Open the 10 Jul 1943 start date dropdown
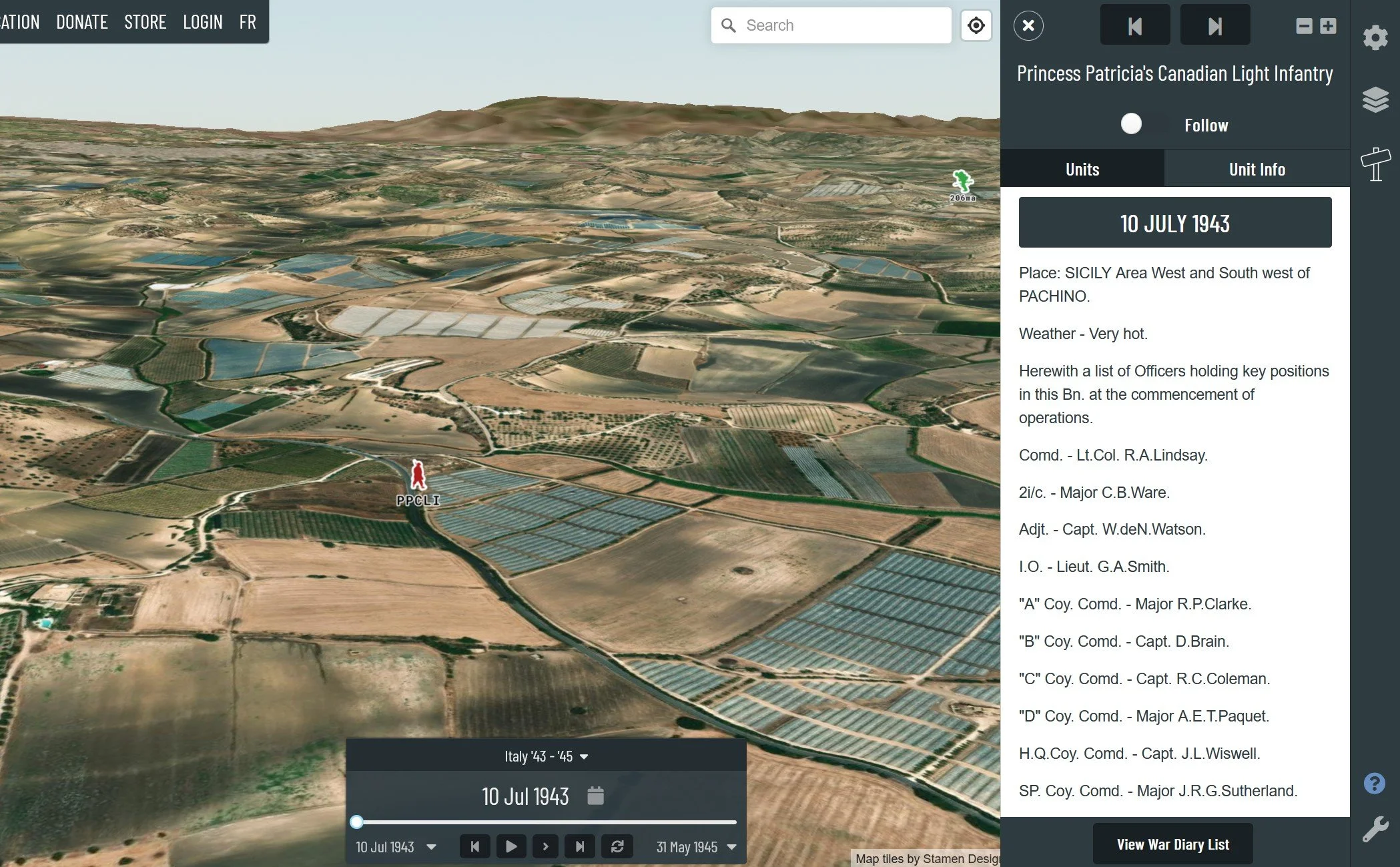 pos(396,847)
